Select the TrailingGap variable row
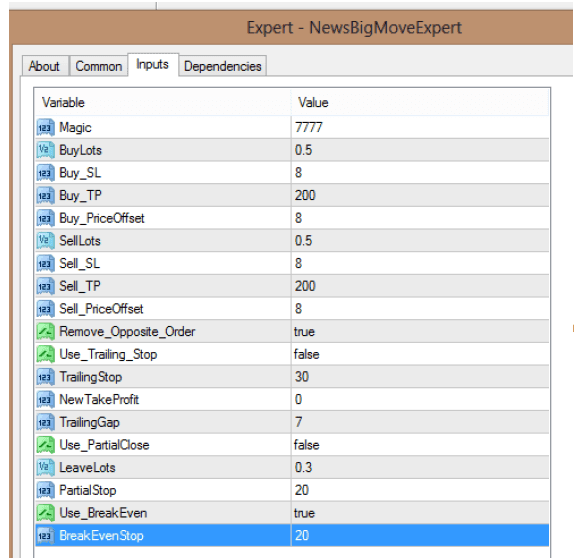 click(x=292, y=422)
